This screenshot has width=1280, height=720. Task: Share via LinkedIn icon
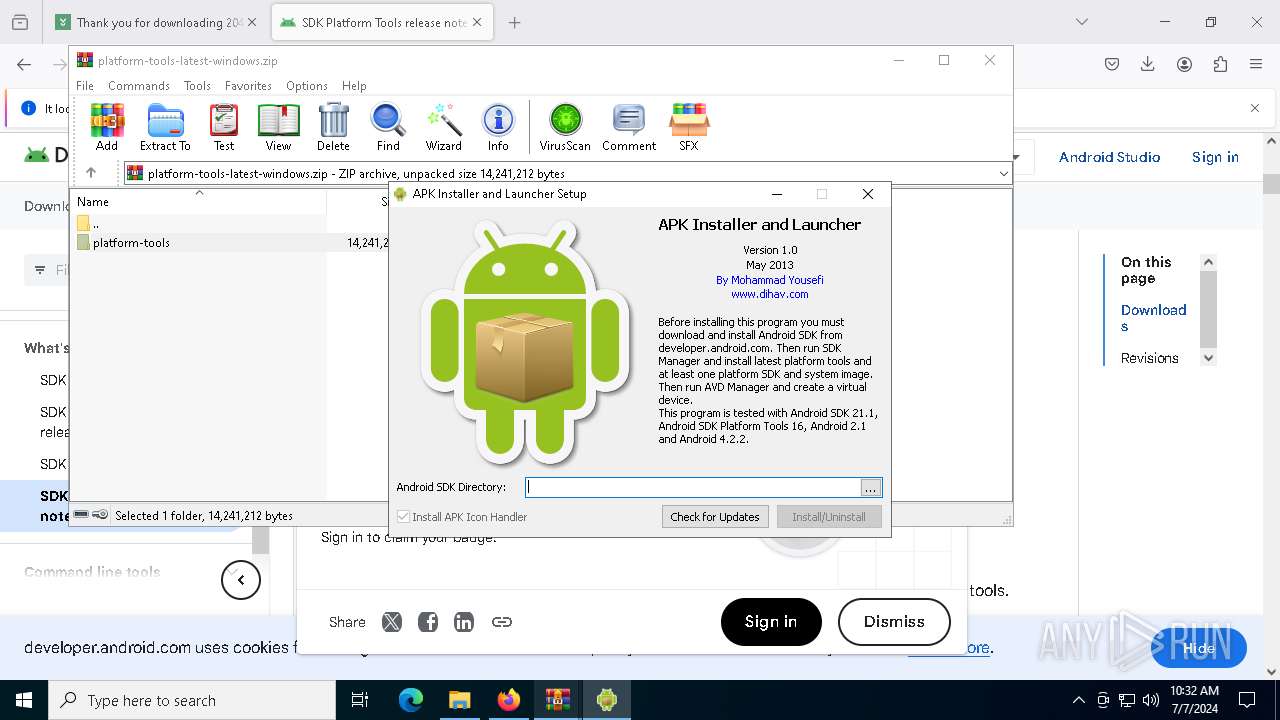click(464, 622)
